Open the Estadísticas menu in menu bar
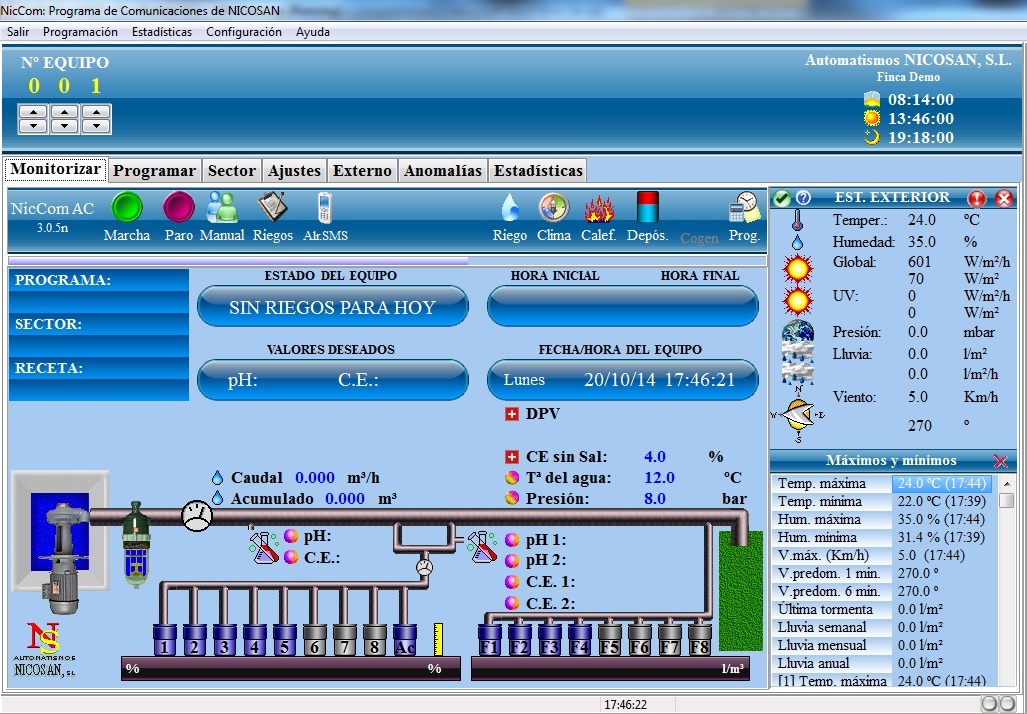The height and width of the screenshot is (714, 1027). tap(162, 32)
